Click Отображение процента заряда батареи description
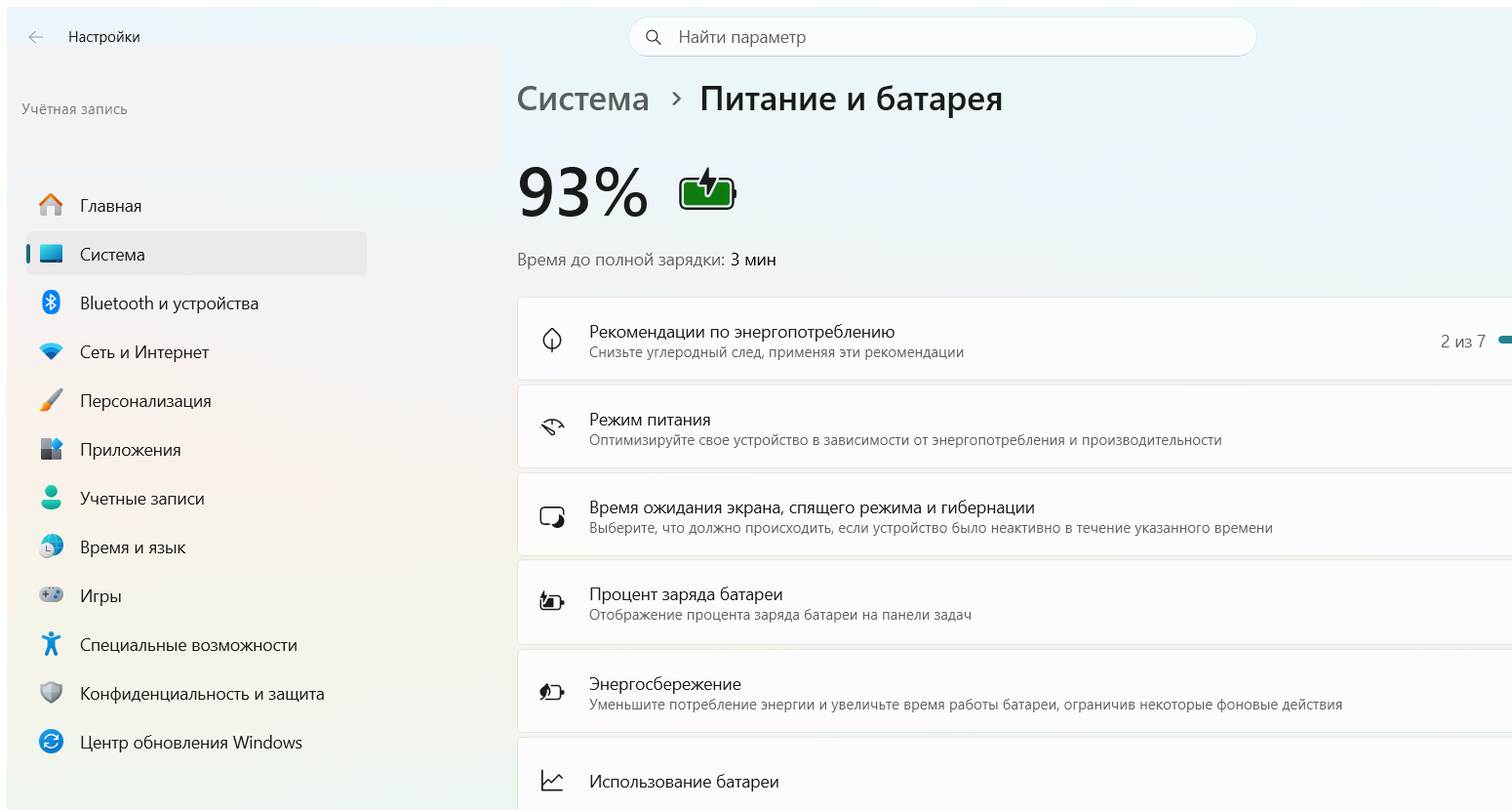 pos(780,615)
